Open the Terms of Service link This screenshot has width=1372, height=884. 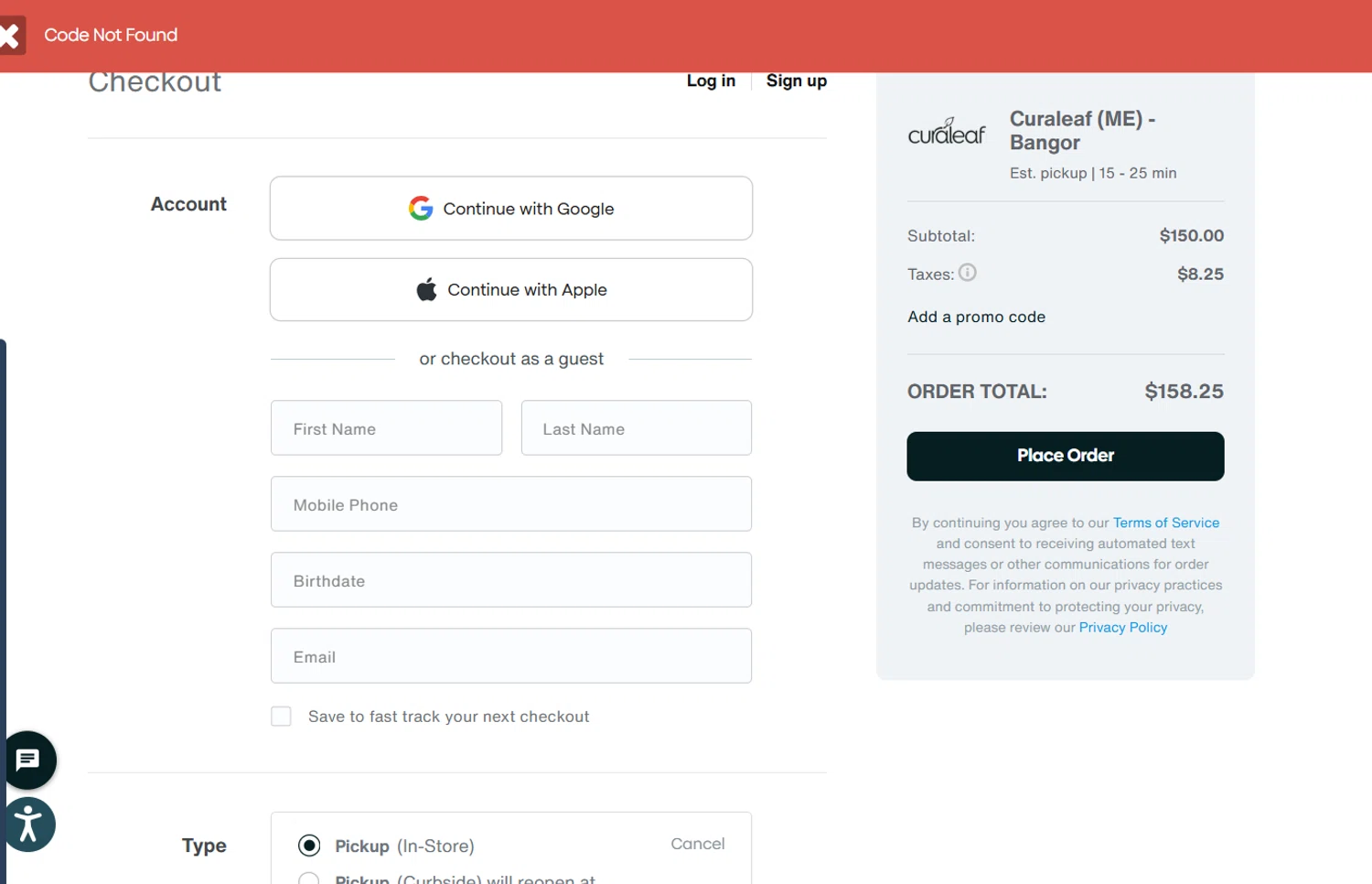[x=1165, y=523]
